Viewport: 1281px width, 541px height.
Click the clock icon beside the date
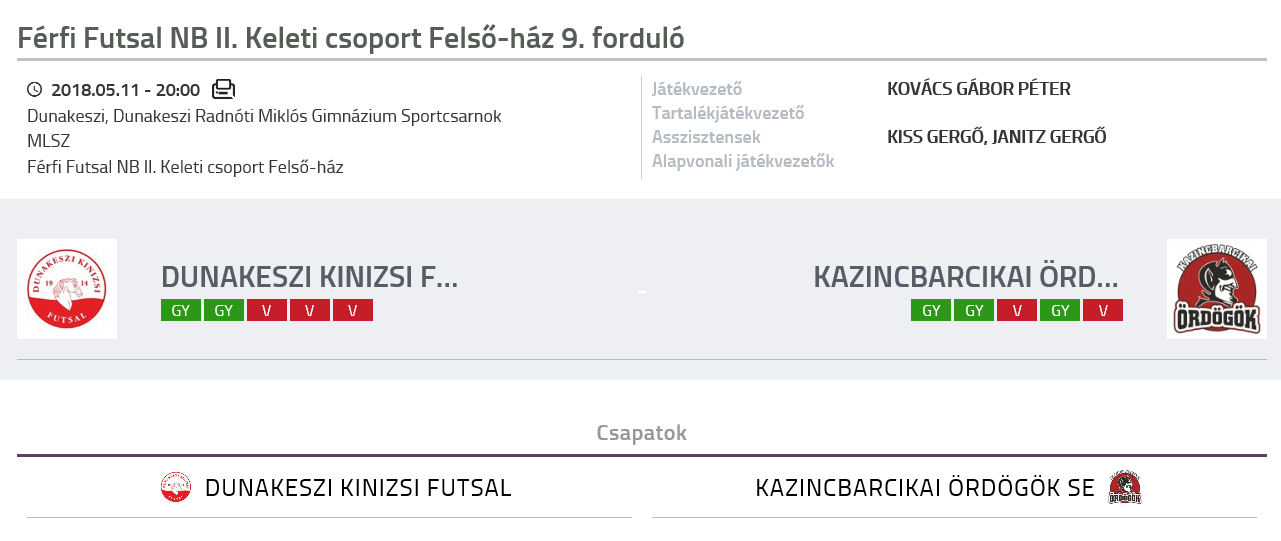[x=35, y=90]
